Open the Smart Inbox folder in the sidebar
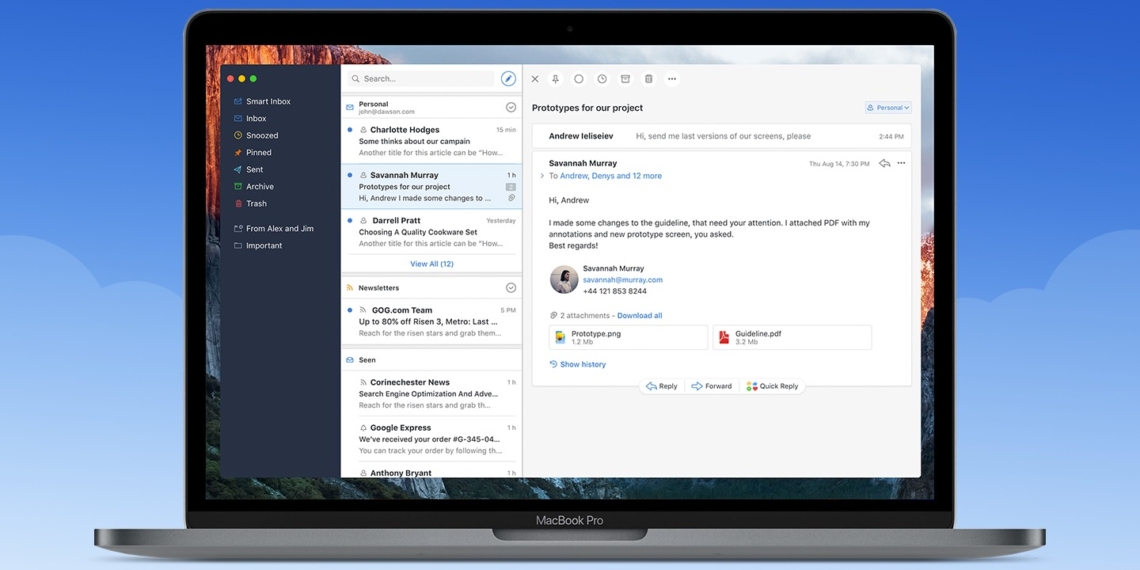This screenshot has height=570, width=1140. 267,101
